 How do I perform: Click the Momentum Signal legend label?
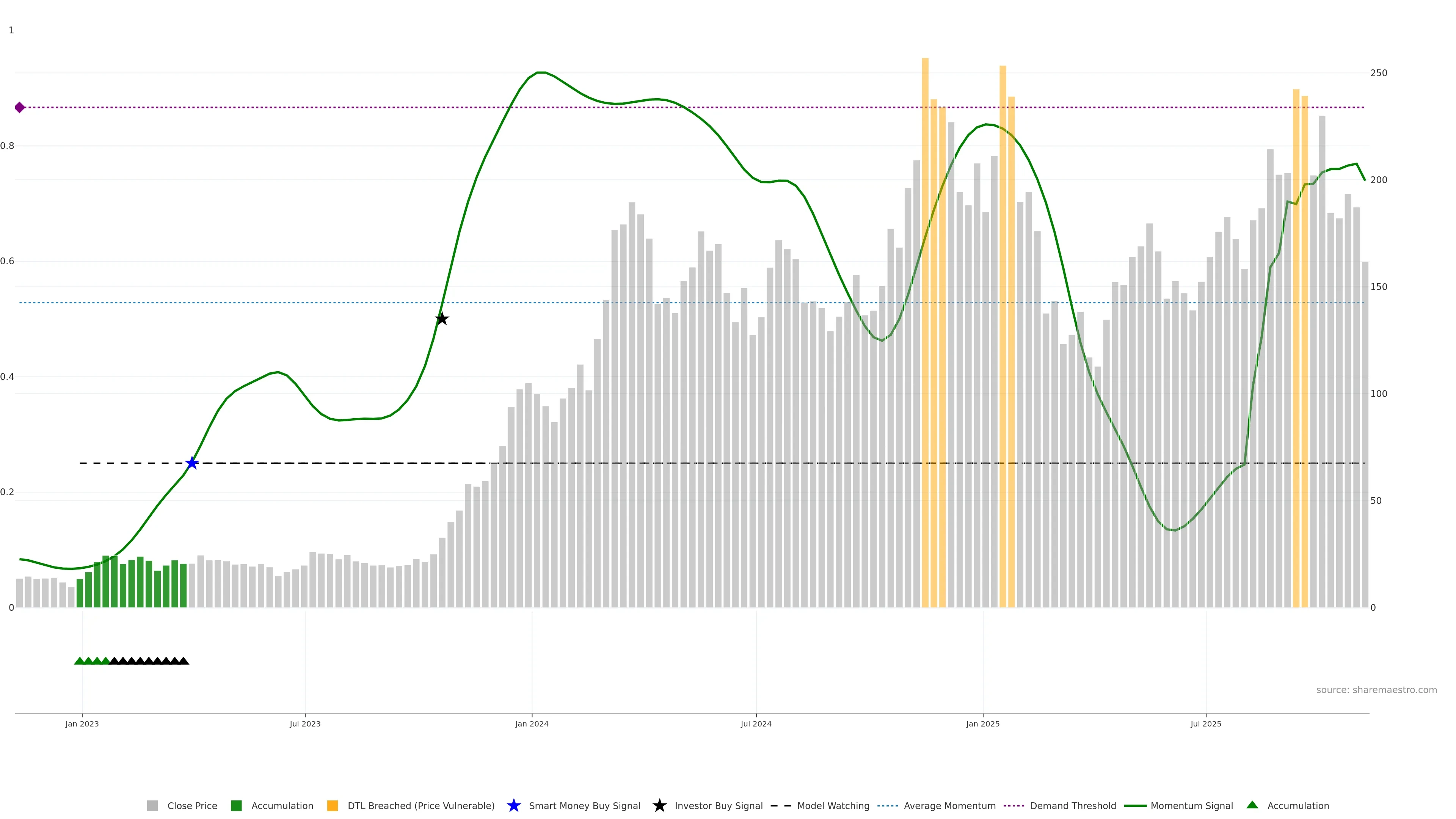tap(1191, 806)
